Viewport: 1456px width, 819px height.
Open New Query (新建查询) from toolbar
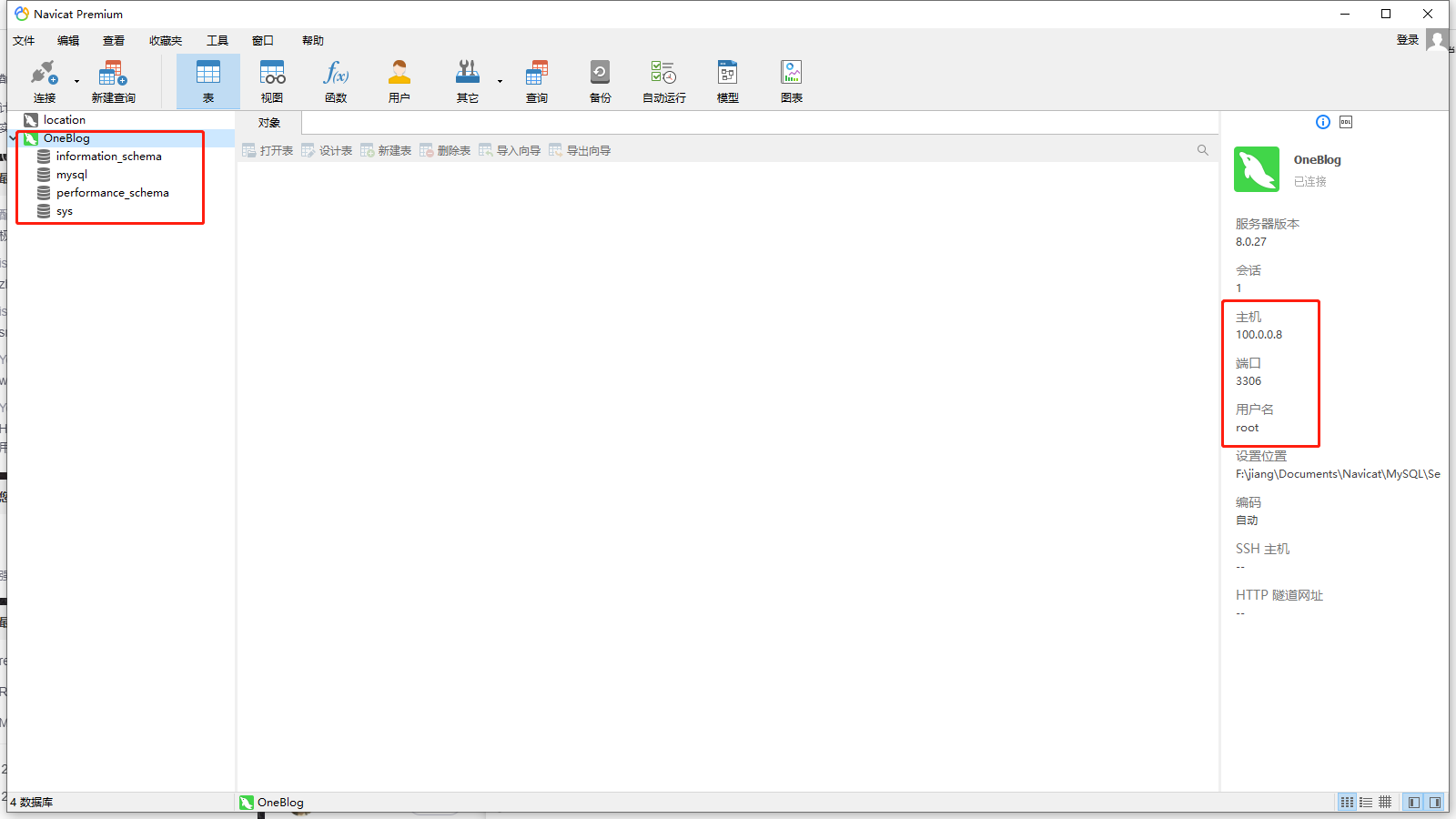[113, 80]
